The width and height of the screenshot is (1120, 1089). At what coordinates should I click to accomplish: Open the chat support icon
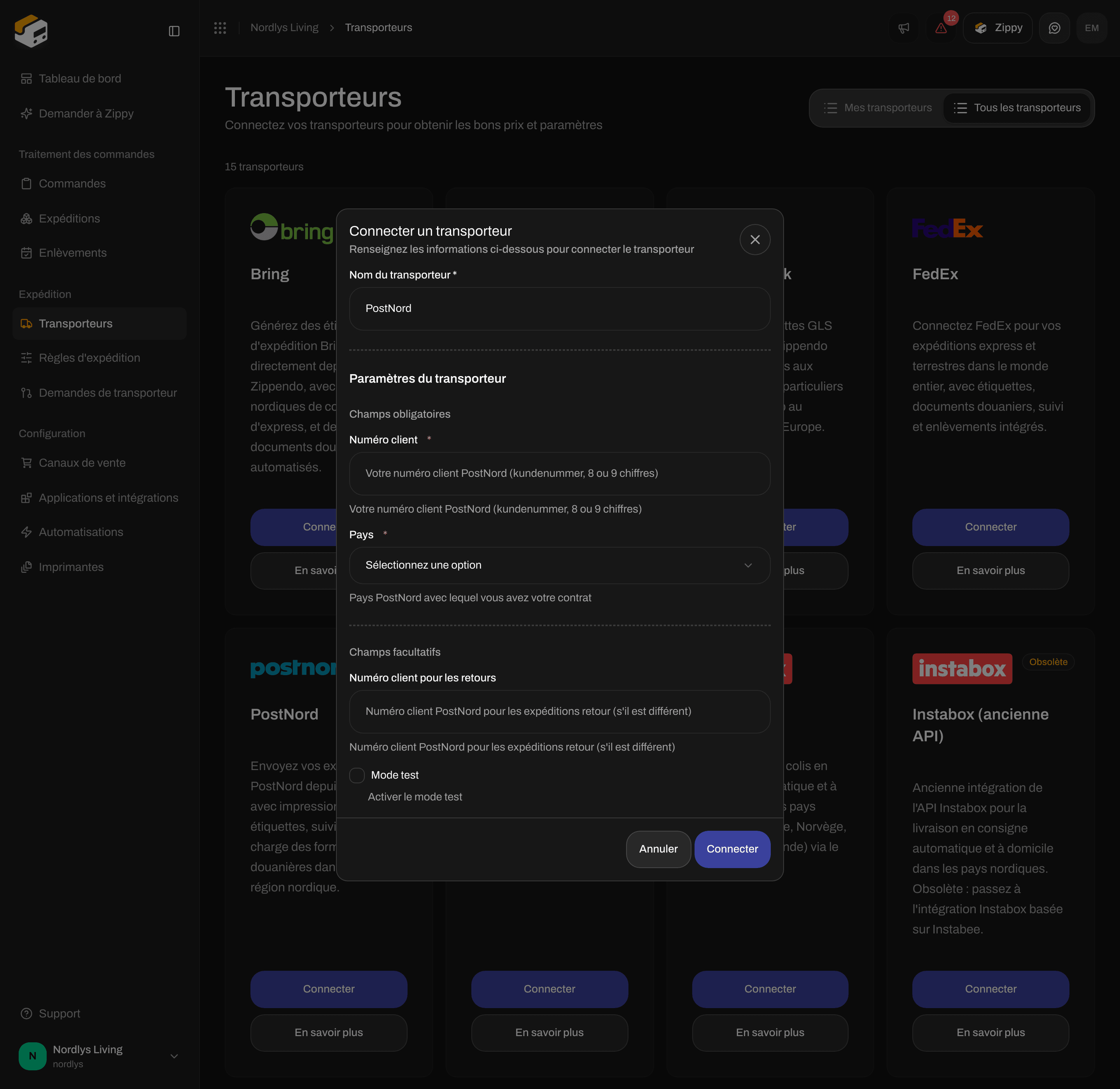1054,28
